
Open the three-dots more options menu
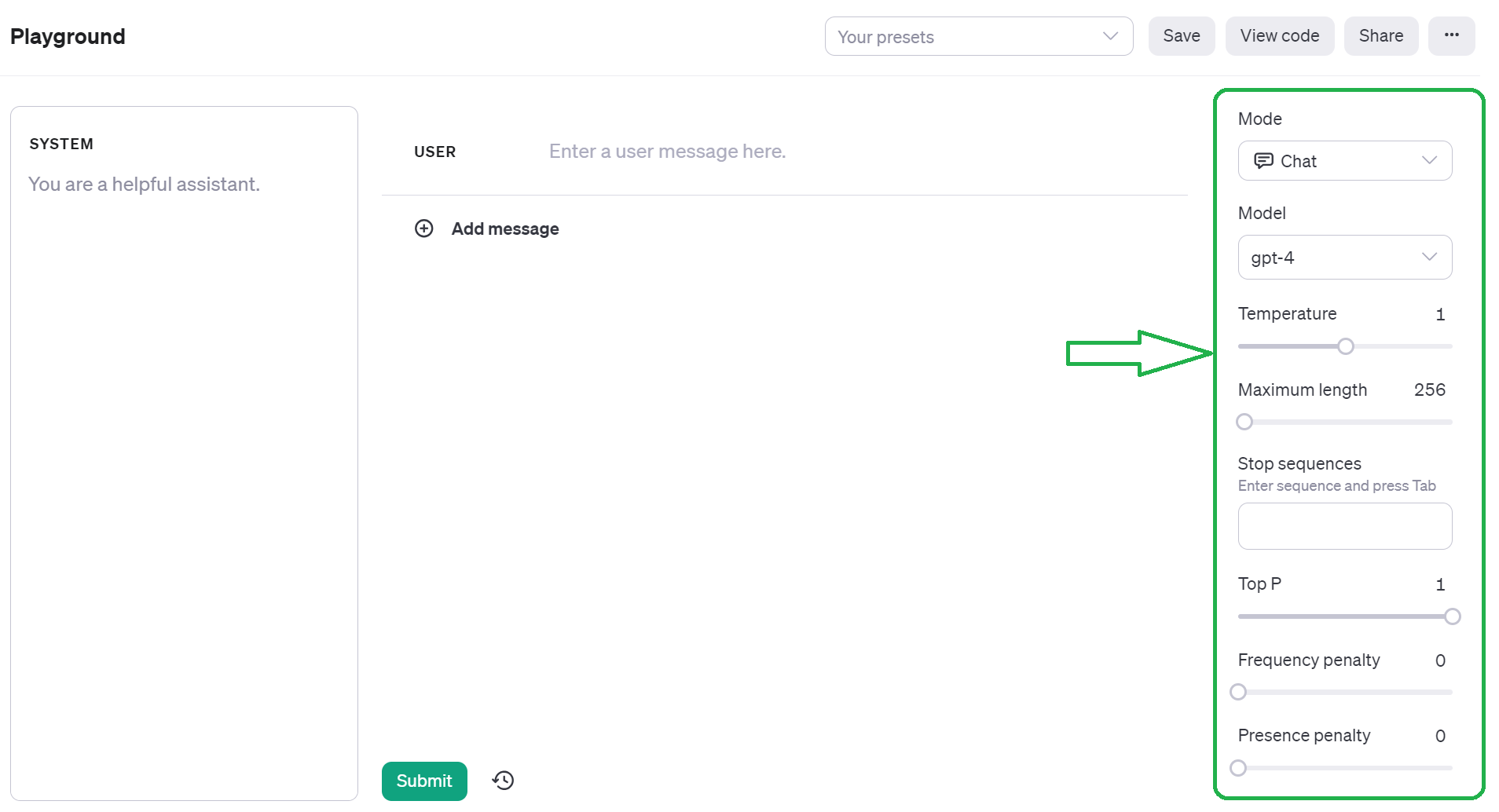(1451, 35)
